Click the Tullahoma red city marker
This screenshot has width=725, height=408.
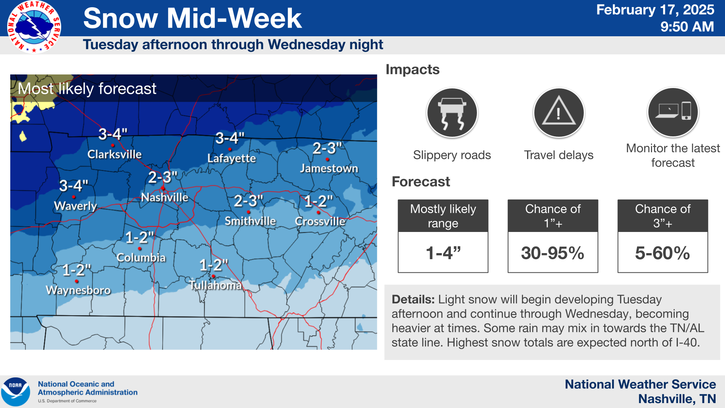tap(213, 277)
